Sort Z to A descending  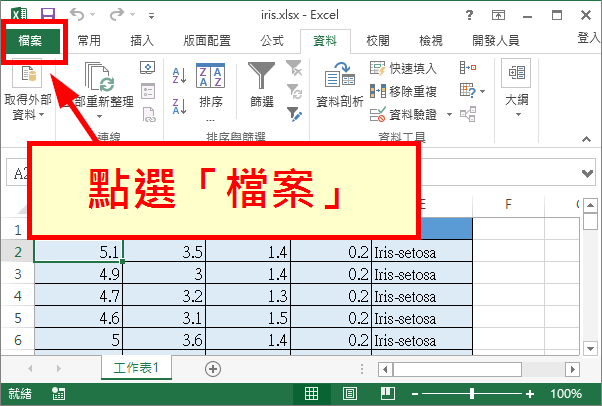179,106
